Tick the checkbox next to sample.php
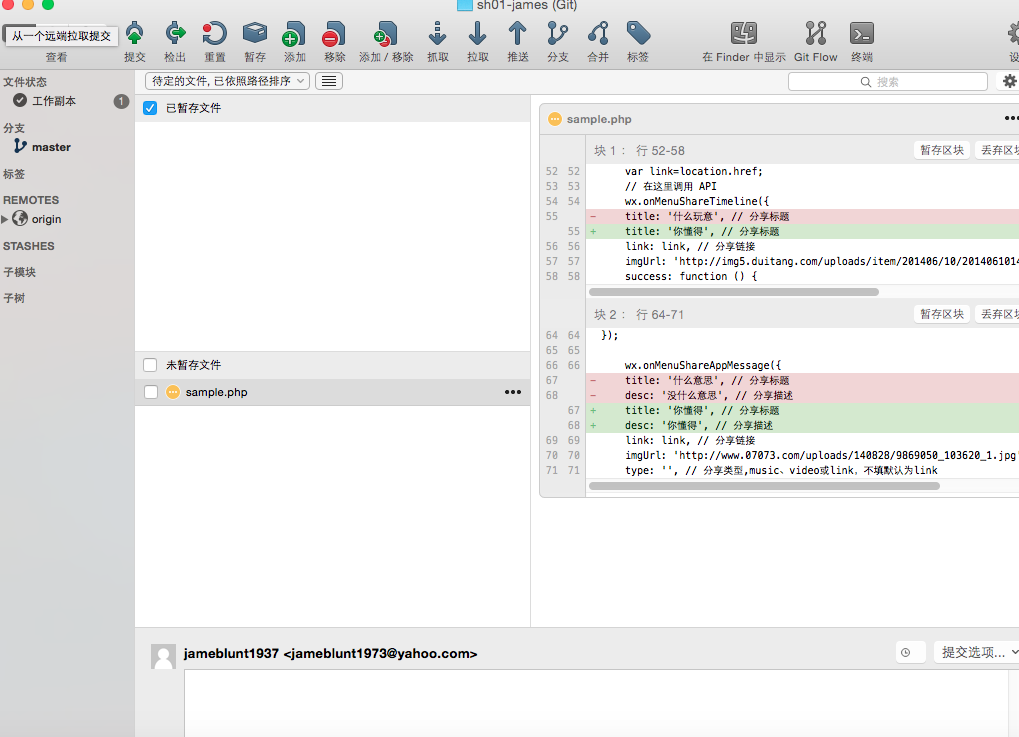1019x737 pixels. coord(150,392)
